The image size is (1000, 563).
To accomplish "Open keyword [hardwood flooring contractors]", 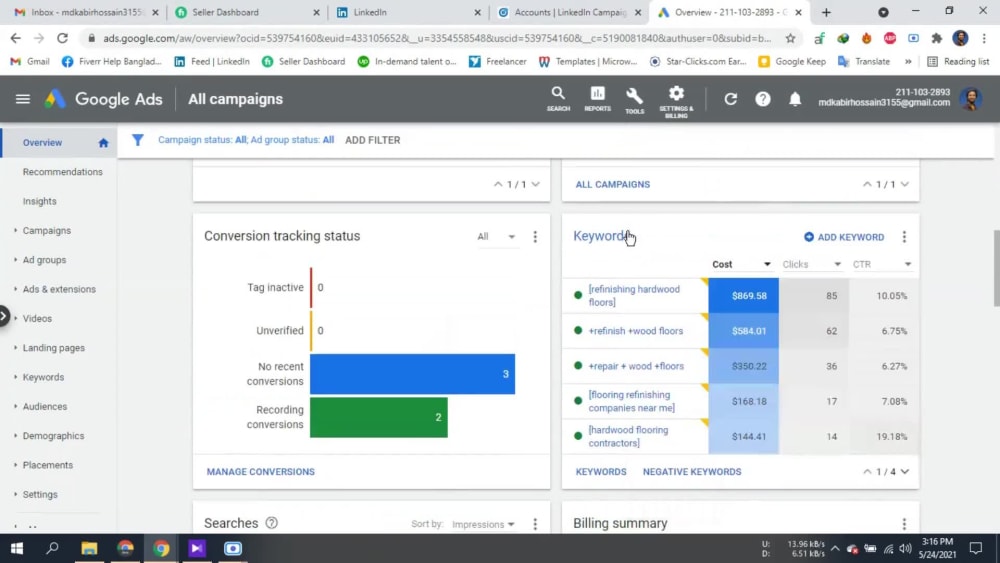I will (x=628, y=436).
